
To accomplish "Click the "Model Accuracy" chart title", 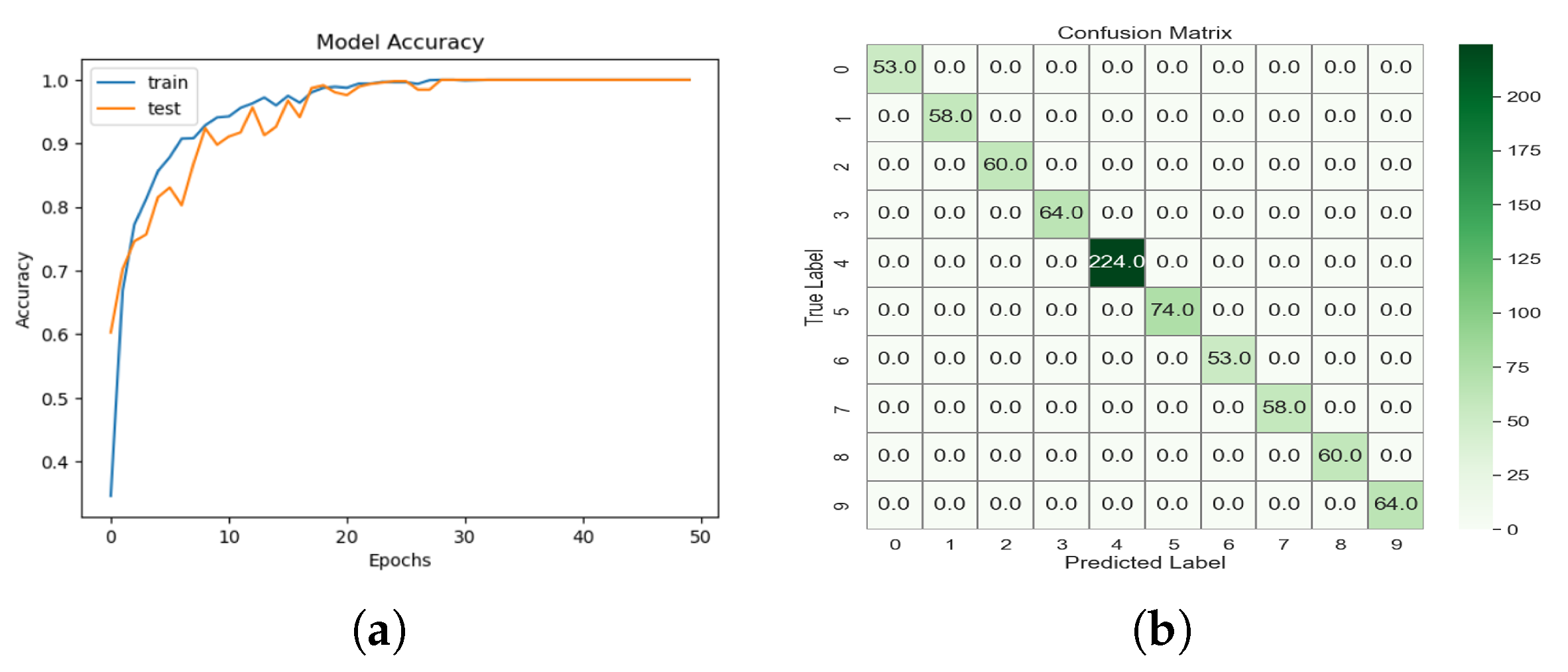I will (x=400, y=42).
